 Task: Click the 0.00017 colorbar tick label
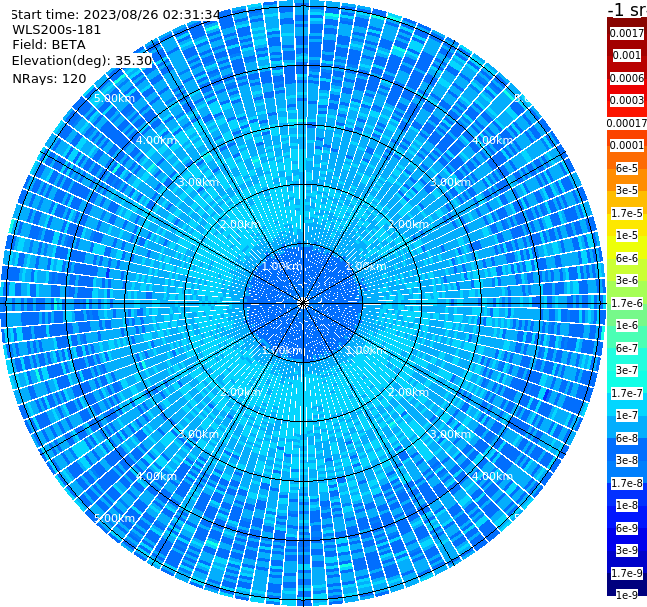pos(627,123)
